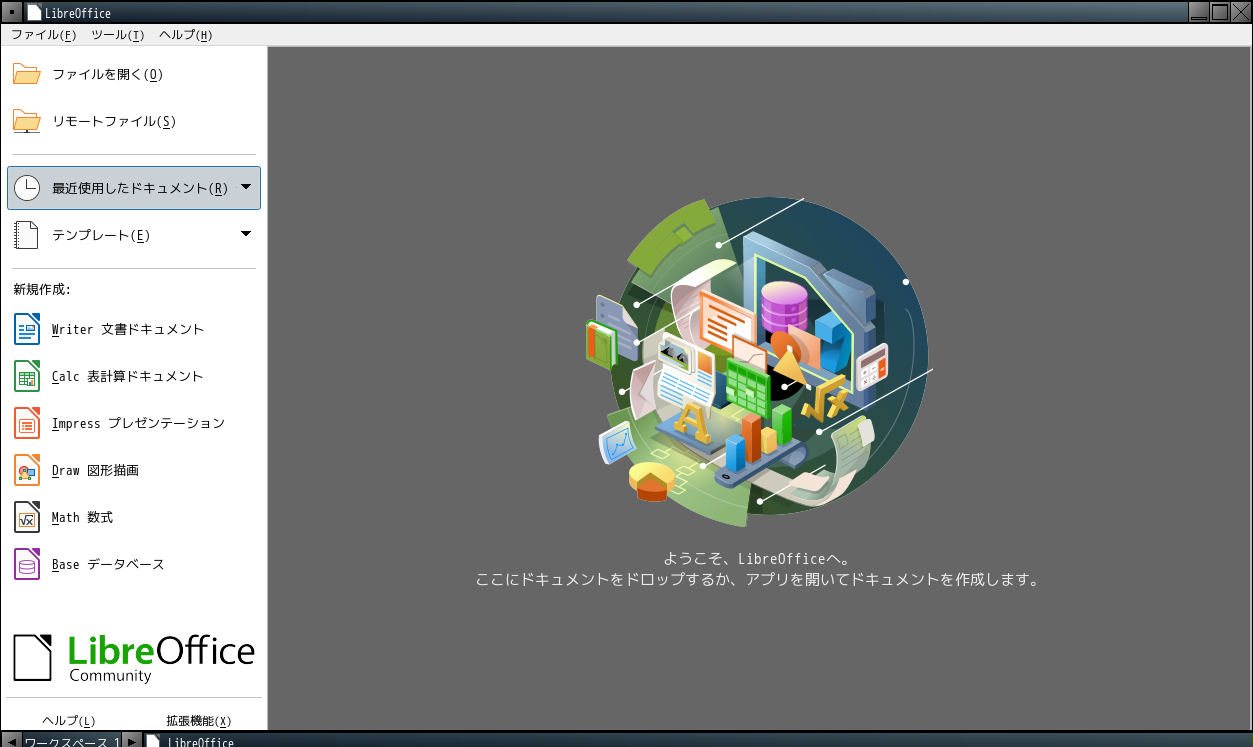Create a Calc 表計算ドキュメント
Image resolution: width=1253 pixels, height=747 pixels.
[134, 376]
